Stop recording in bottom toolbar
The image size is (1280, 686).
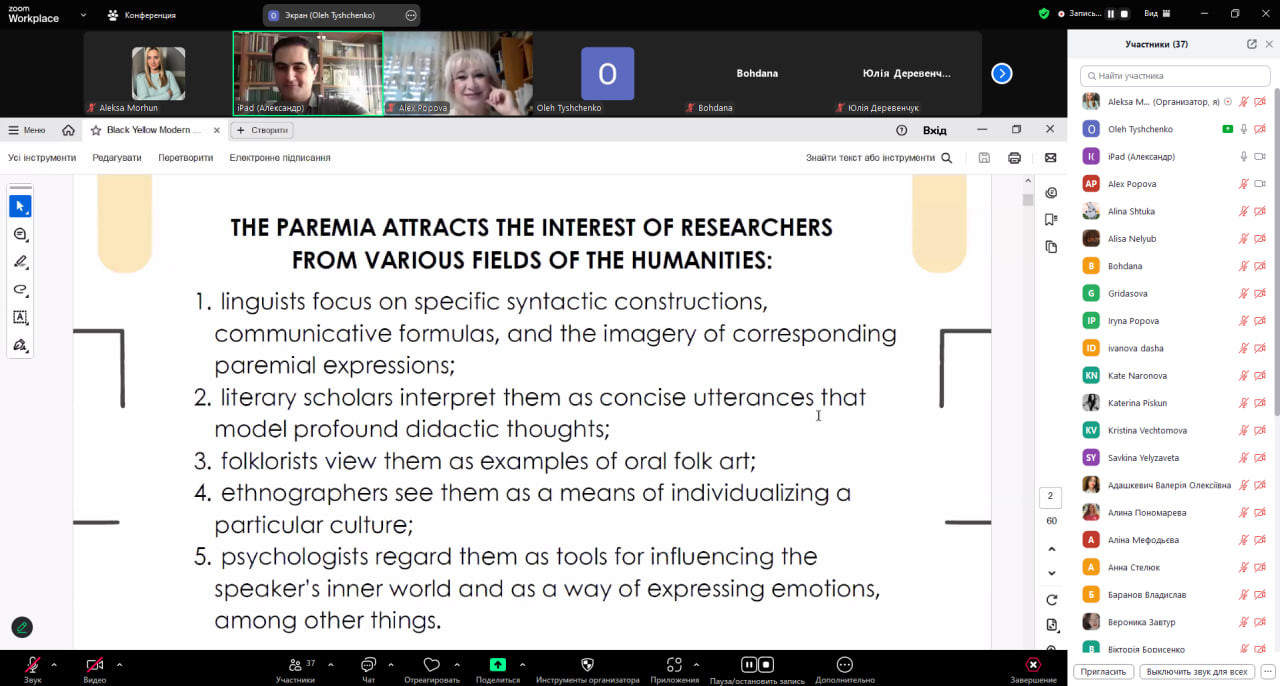pos(766,664)
